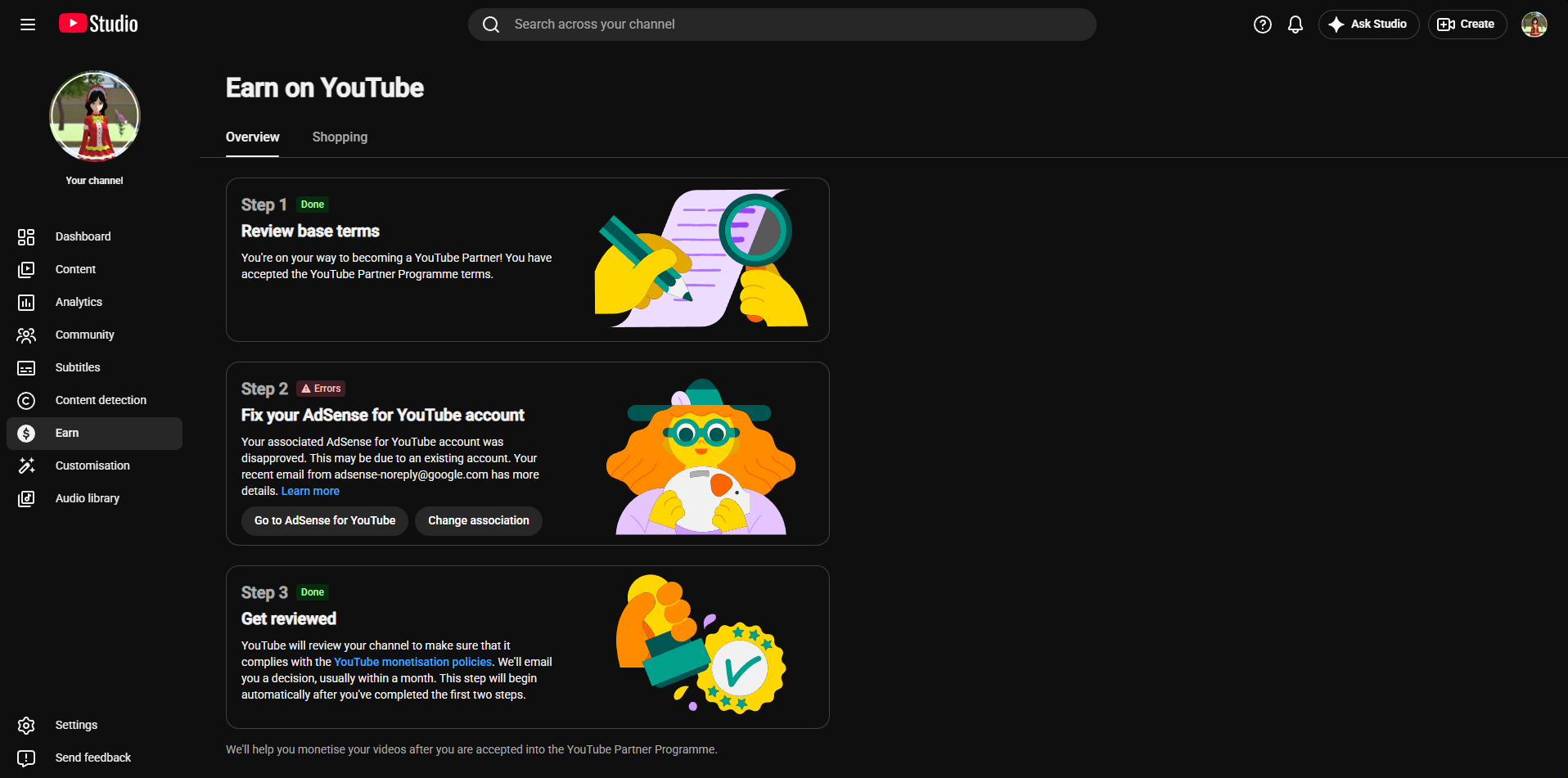1568x778 pixels.
Task: Open the YouTube monetisation policies link
Action: point(413,663)
